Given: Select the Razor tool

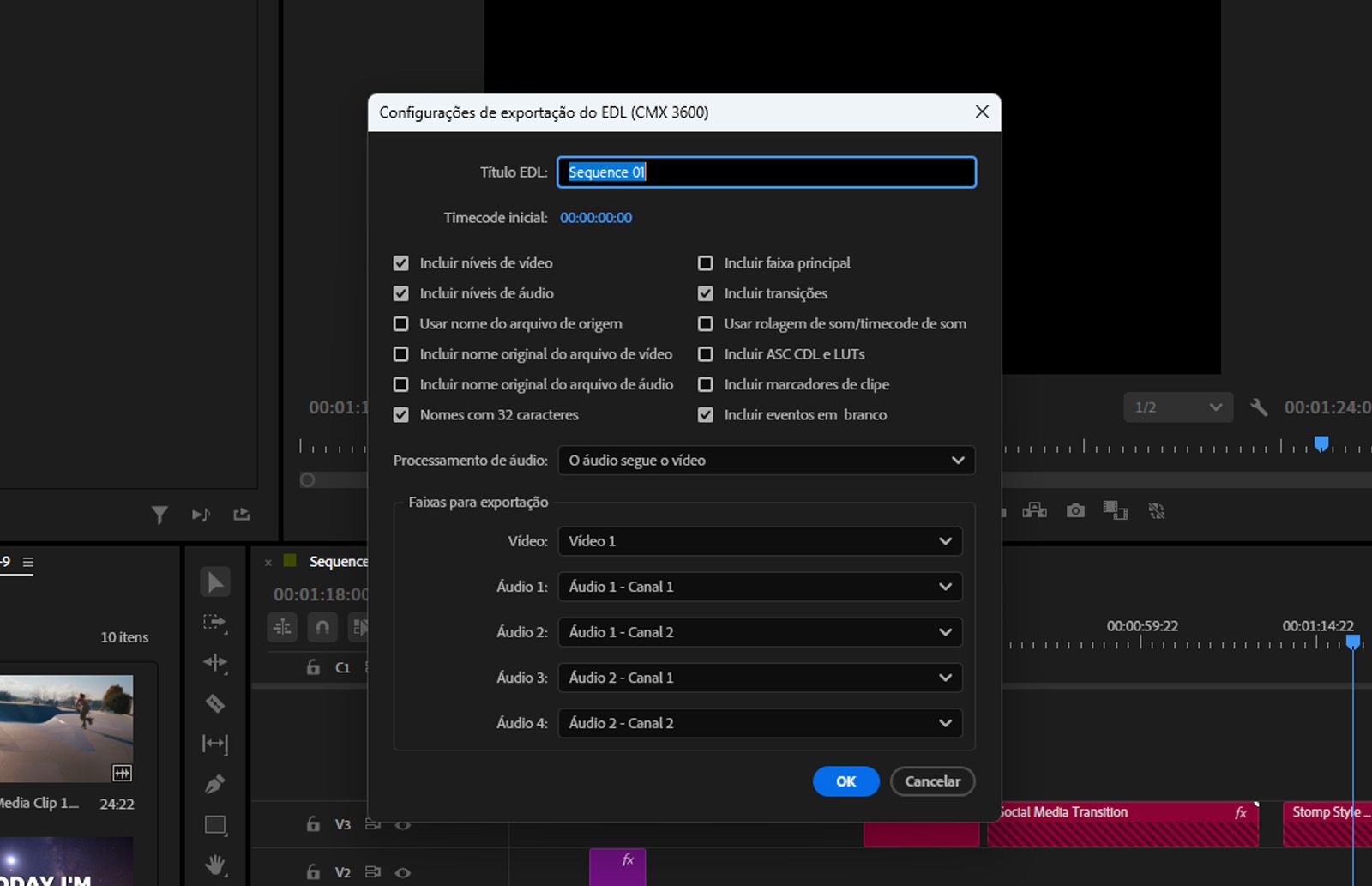Looking at the screenshot, I should (x=214, y=703).
